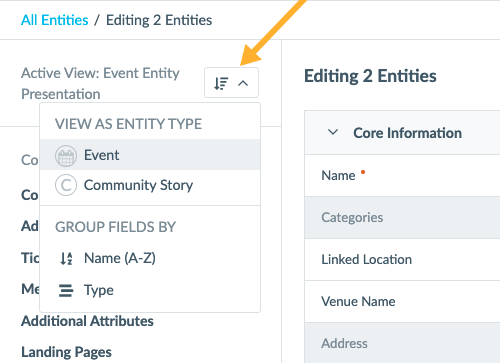
Task: Jump to Additional Attributes section
Action: (x=87, y=321)
